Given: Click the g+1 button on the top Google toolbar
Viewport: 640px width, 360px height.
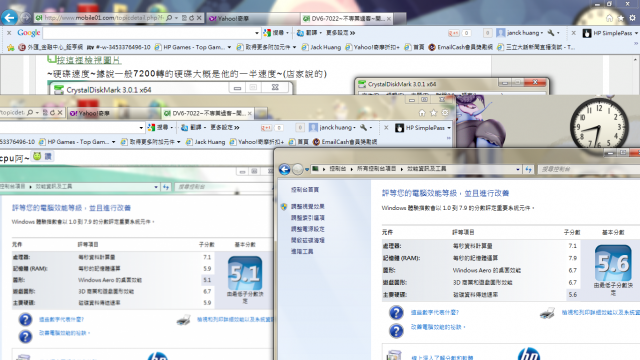Looking at the screenshot, I should point(453,33).
